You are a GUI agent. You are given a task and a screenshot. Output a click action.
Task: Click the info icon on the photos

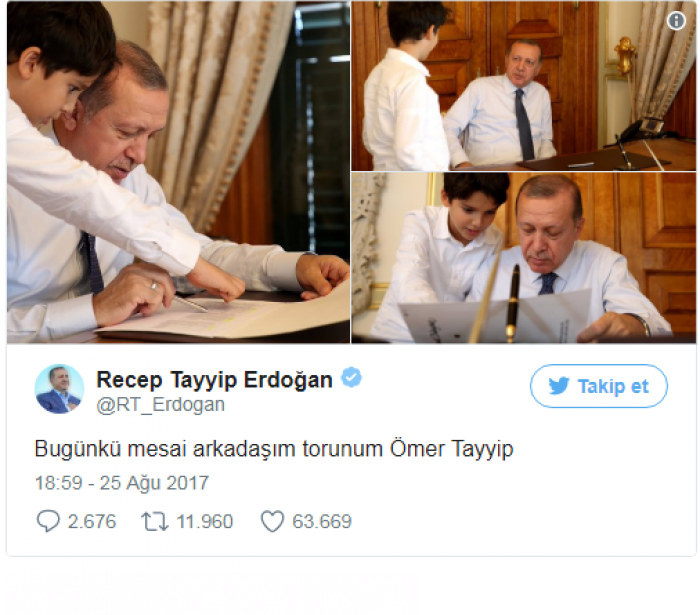[676, 21]
